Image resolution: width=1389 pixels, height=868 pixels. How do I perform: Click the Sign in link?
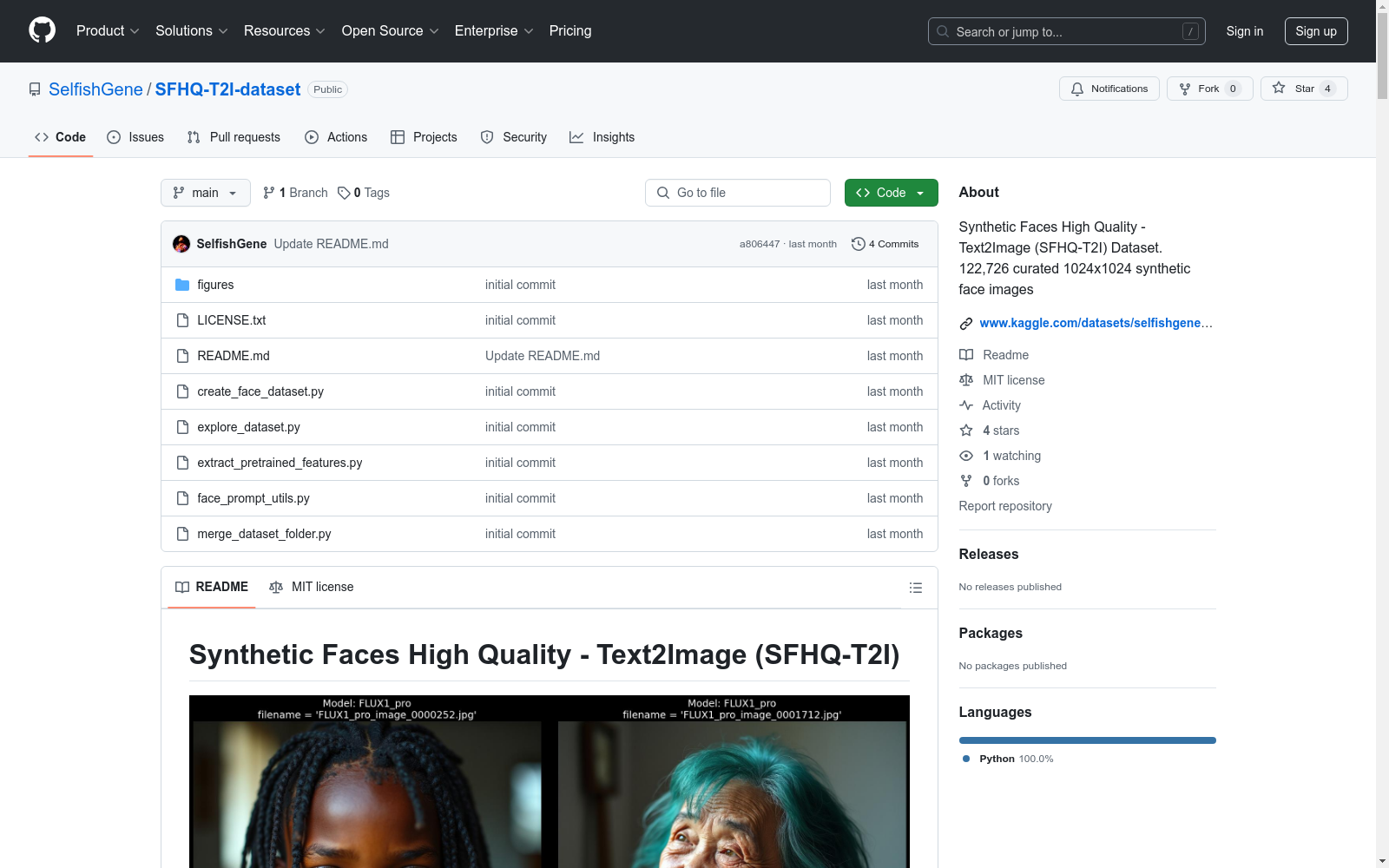[1245, 31]
